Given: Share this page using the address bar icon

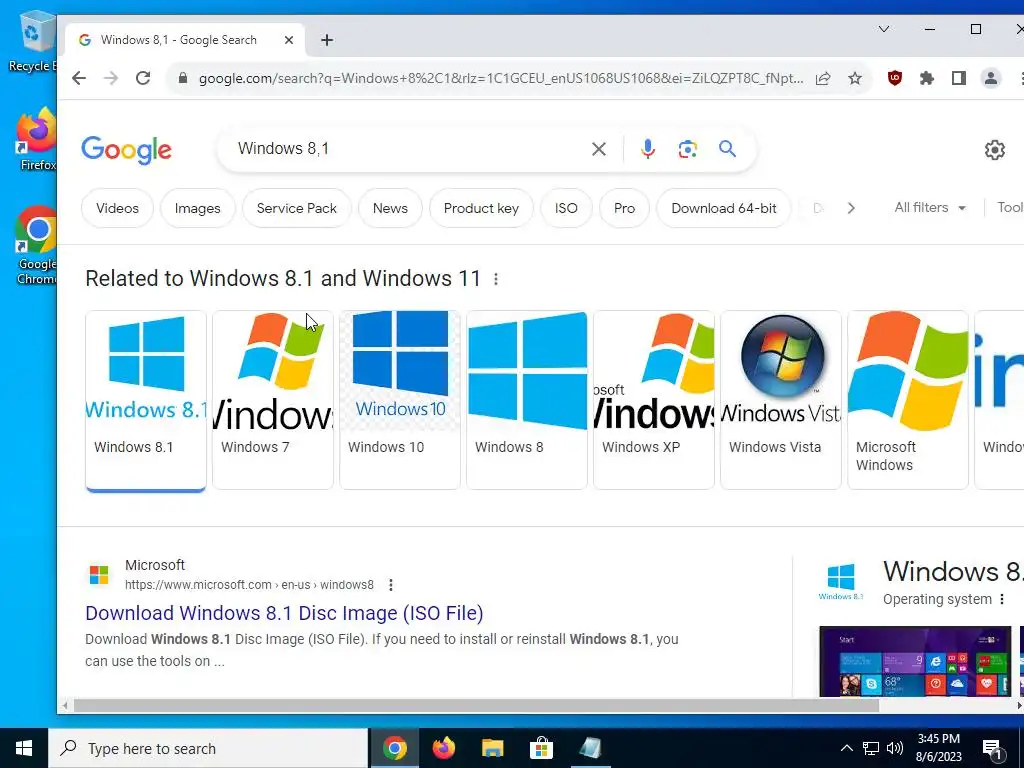Looking at the screenshot, I should [x=823, y=78].
